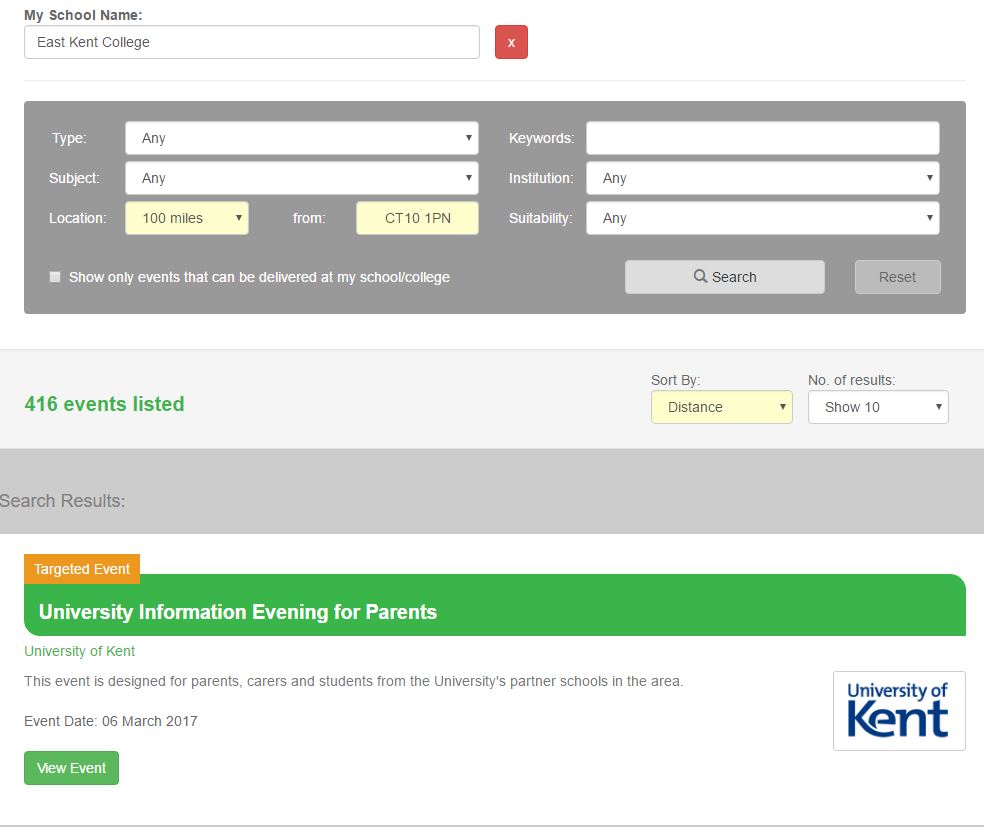Expand the Suitability dropdown
The width and height of the screenshot is (984, 827).
tap(762, 218)
